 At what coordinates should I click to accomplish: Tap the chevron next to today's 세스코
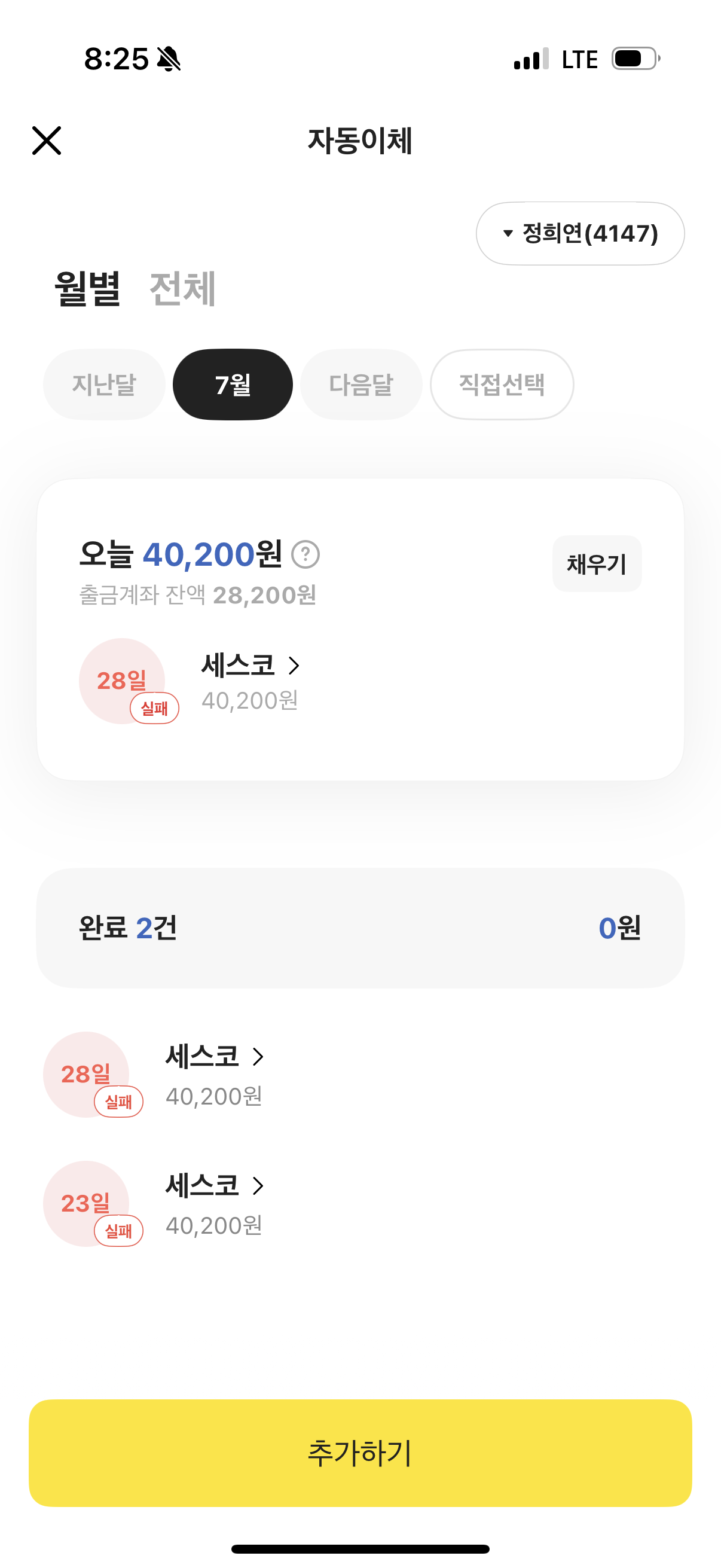tap(294, 666)
